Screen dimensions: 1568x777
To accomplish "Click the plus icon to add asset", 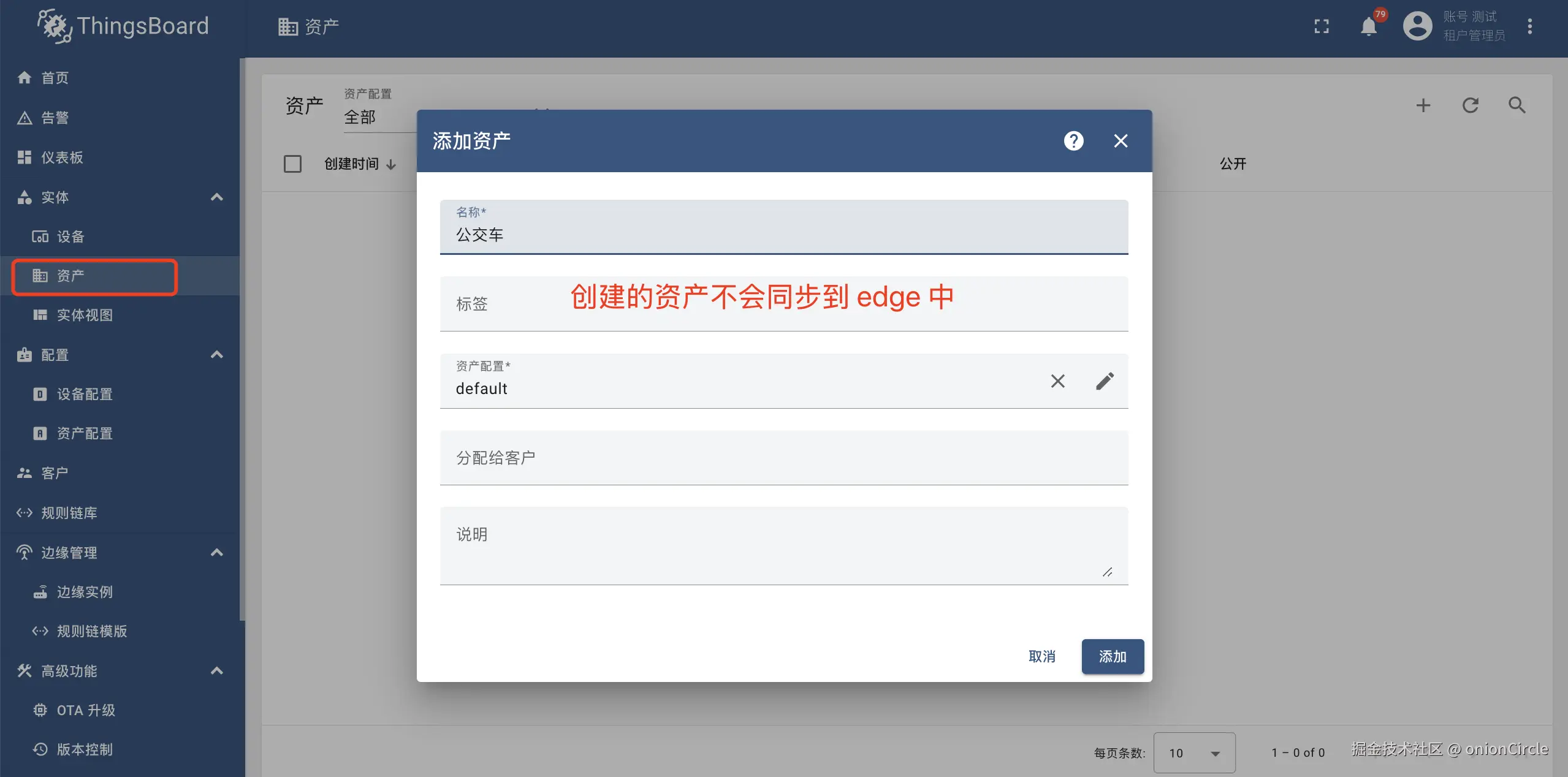I will (1423, 105).
